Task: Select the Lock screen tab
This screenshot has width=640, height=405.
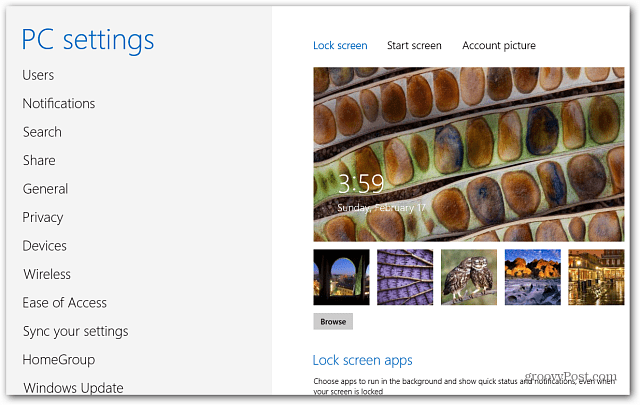Action: click(x=340, y=45)
